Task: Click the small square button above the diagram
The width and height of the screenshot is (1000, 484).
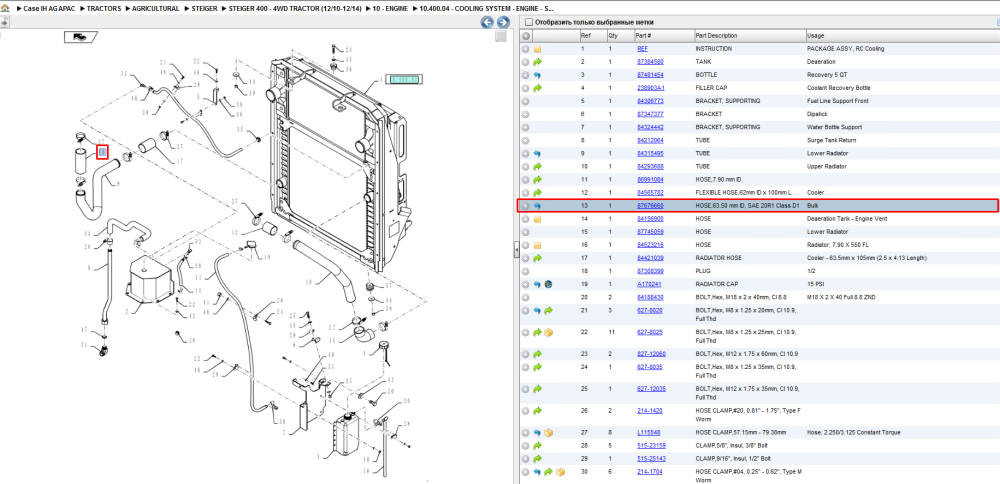Action: tap(501, 36)
